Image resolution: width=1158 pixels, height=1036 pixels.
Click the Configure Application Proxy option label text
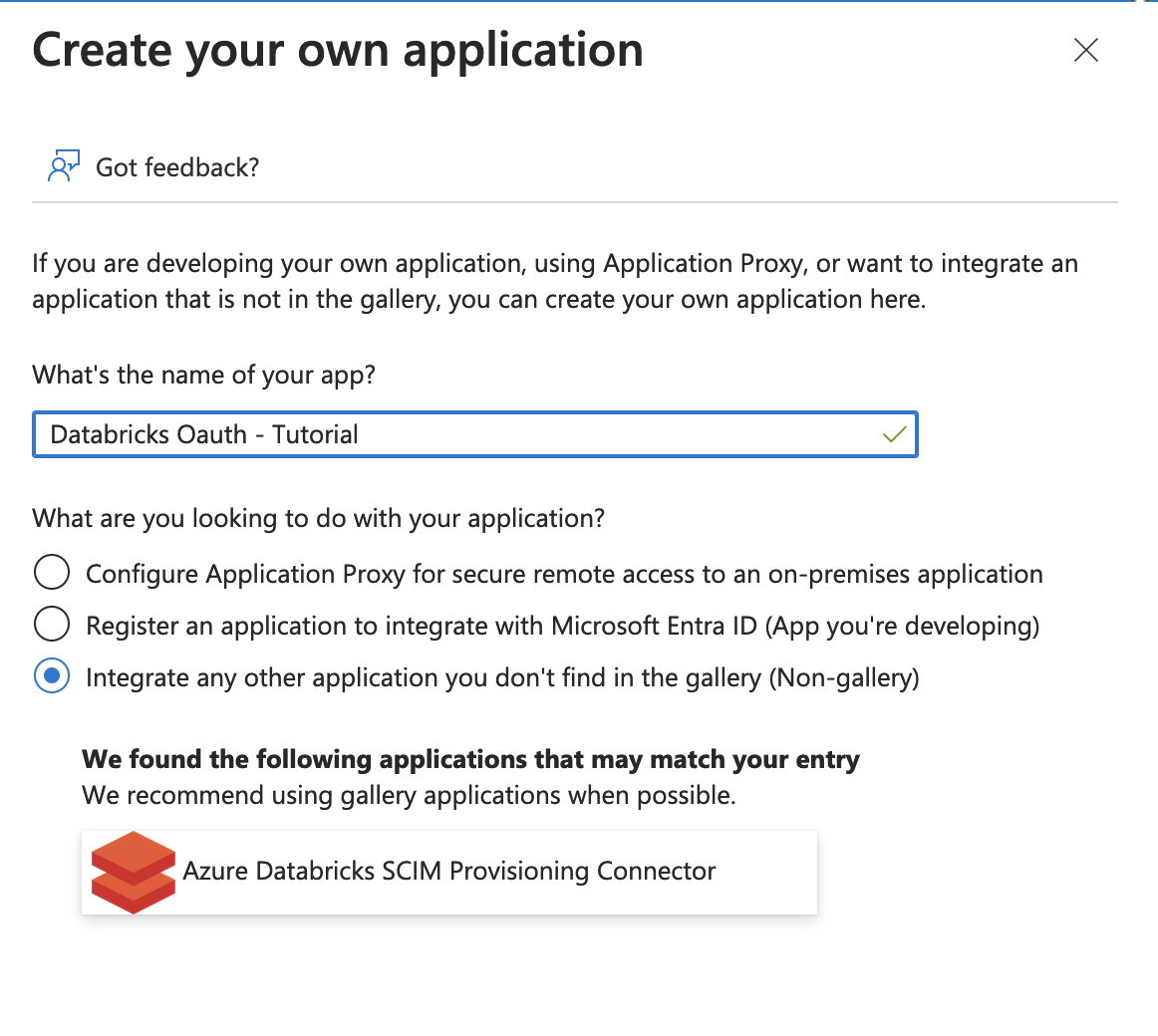[564, 574]
